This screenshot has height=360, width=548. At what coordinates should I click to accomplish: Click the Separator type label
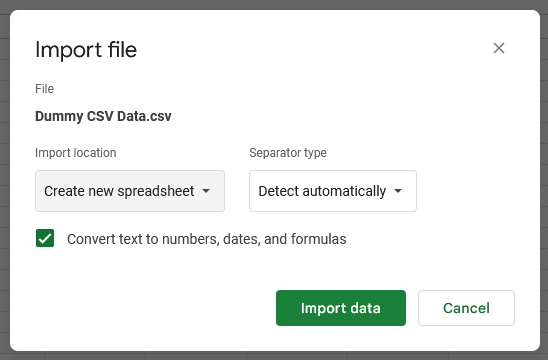tap(288, 153)
